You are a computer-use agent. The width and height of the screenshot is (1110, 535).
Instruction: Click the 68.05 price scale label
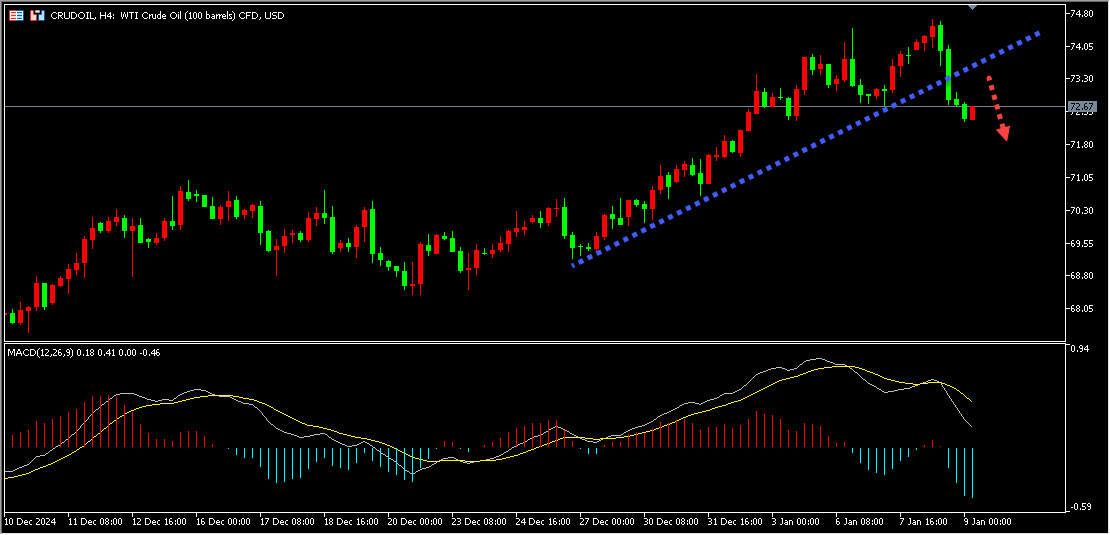1081,309
